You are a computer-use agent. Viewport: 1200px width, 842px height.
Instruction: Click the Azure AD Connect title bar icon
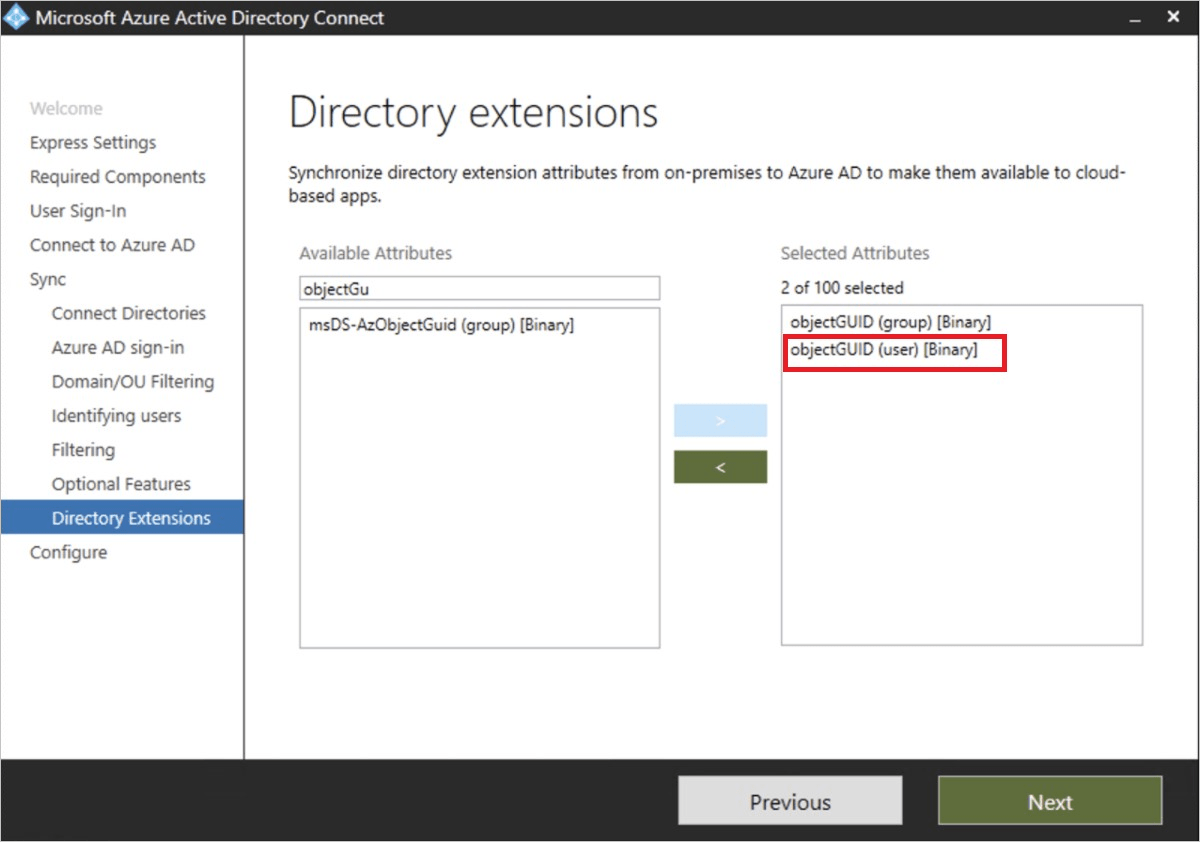(x=14, y=17)
